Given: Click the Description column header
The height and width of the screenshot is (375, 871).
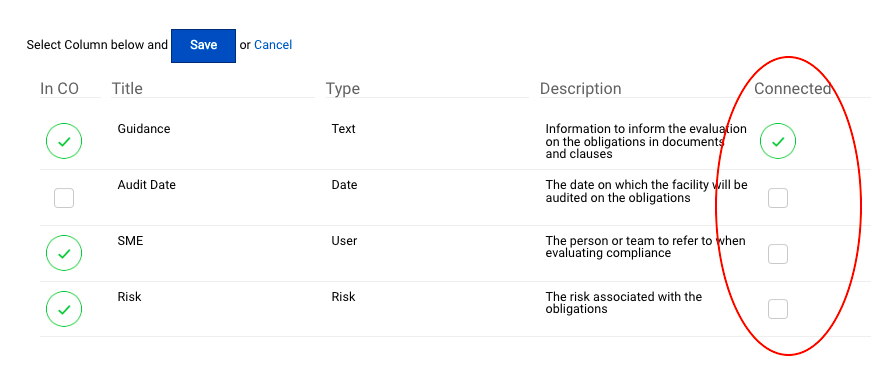Looking at the screenshot, I should point(580,89).
